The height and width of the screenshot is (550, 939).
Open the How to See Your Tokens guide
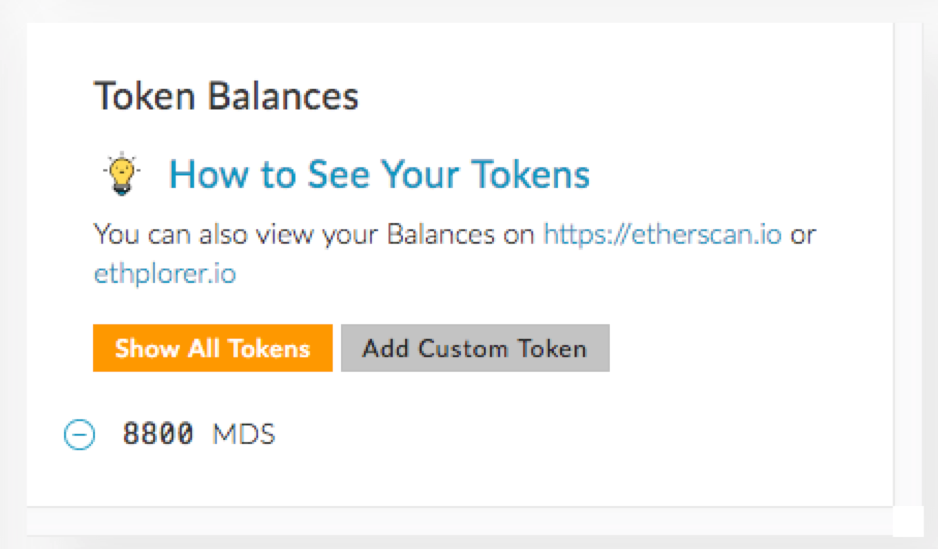379,174
